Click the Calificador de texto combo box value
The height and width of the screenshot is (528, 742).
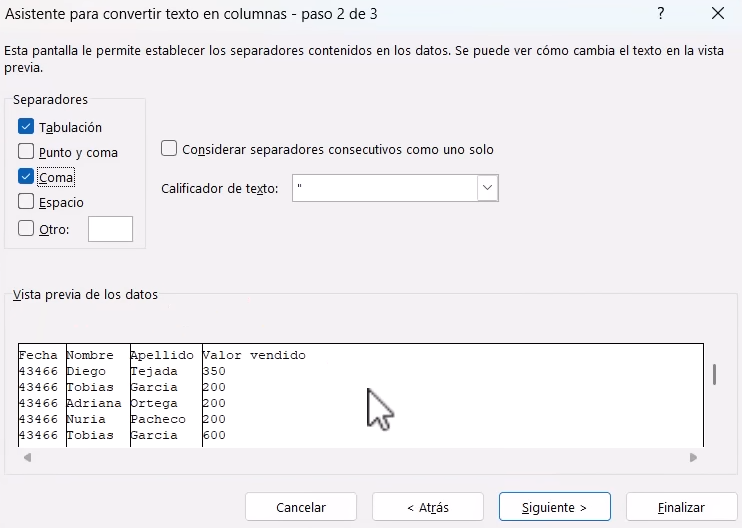(x=385, y=188)
